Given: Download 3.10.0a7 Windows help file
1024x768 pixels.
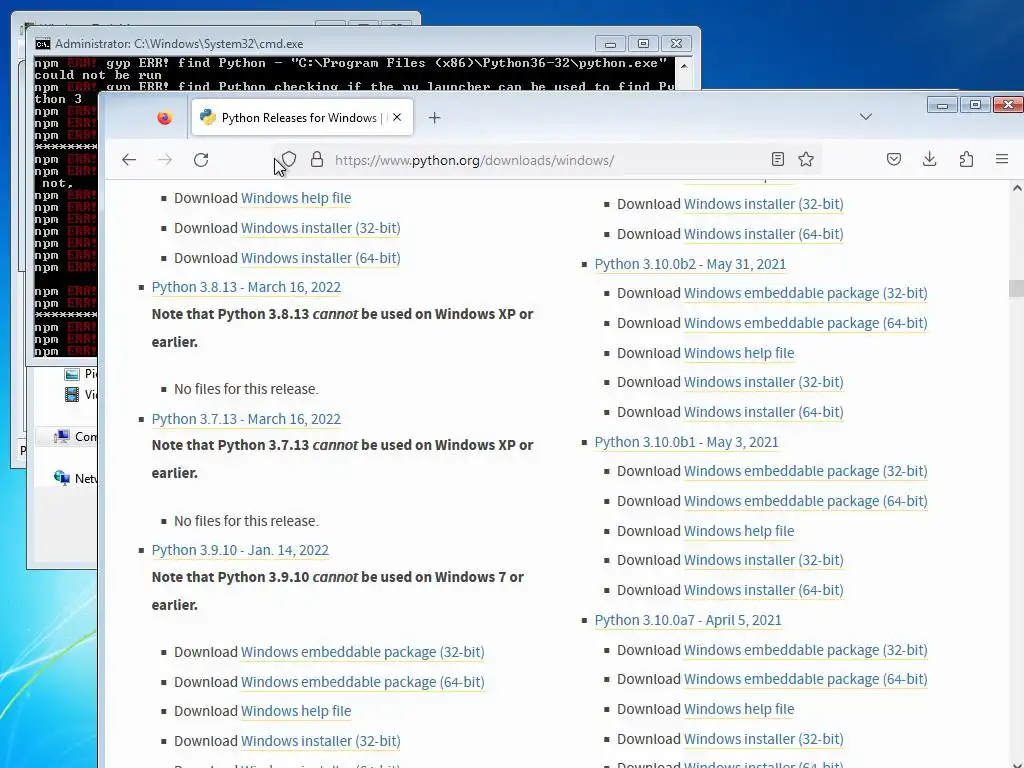Looking at the screenshot, I should coord(739,709).
